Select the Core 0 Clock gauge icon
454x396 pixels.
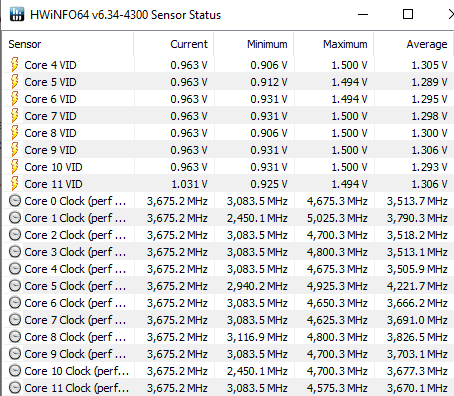(15, 201)
